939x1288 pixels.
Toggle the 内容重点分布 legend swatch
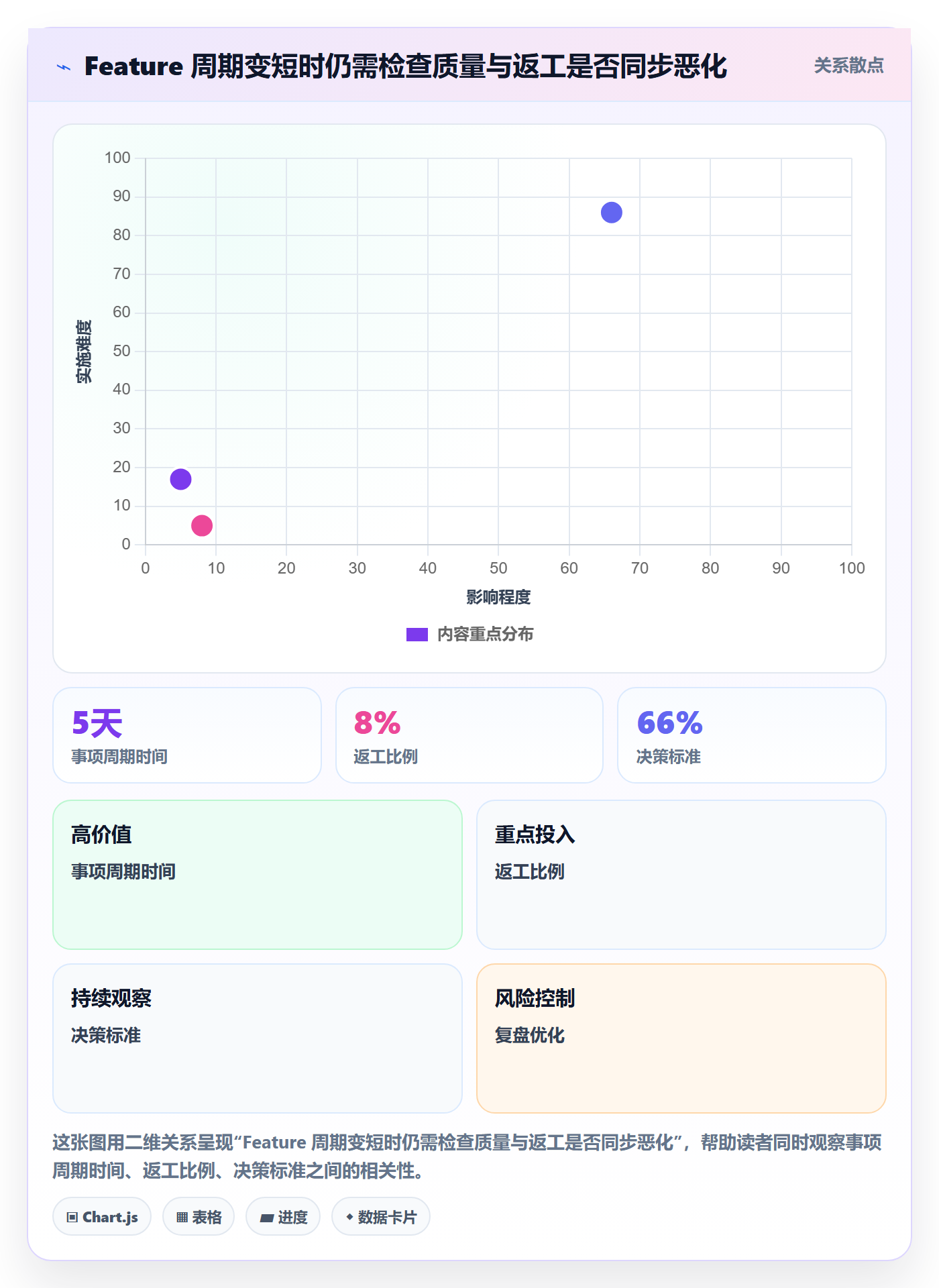click(x=417, y=635)
